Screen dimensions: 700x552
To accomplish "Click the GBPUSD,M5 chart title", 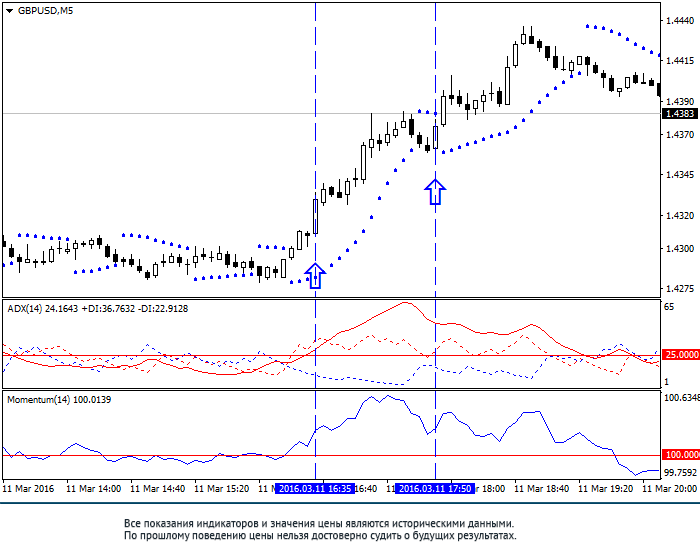I will click(x=45, y=11).
